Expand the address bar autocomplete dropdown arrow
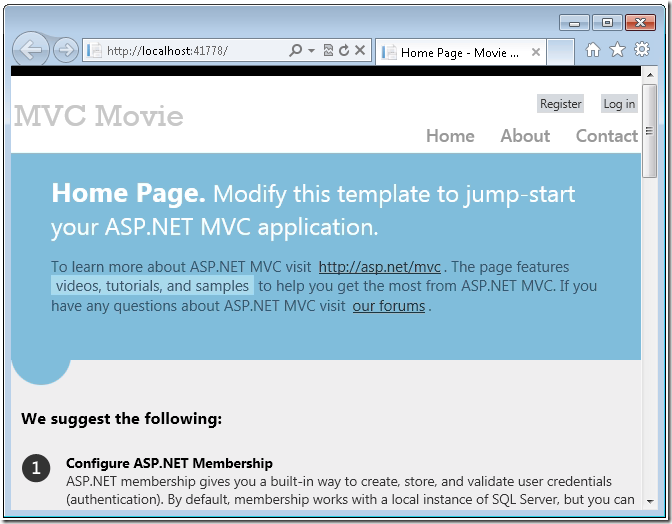Viewport: 672px width, 524px height. click(x=311, y=50)
